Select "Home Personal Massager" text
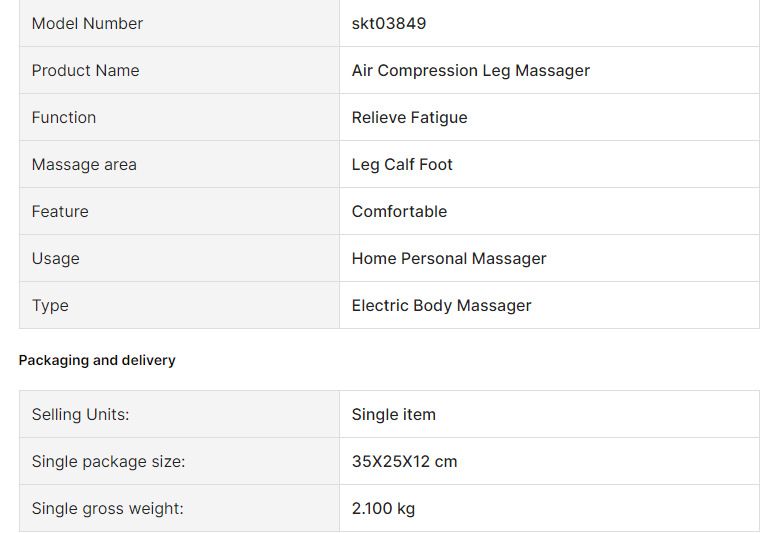775x533 pixels. 449,258
